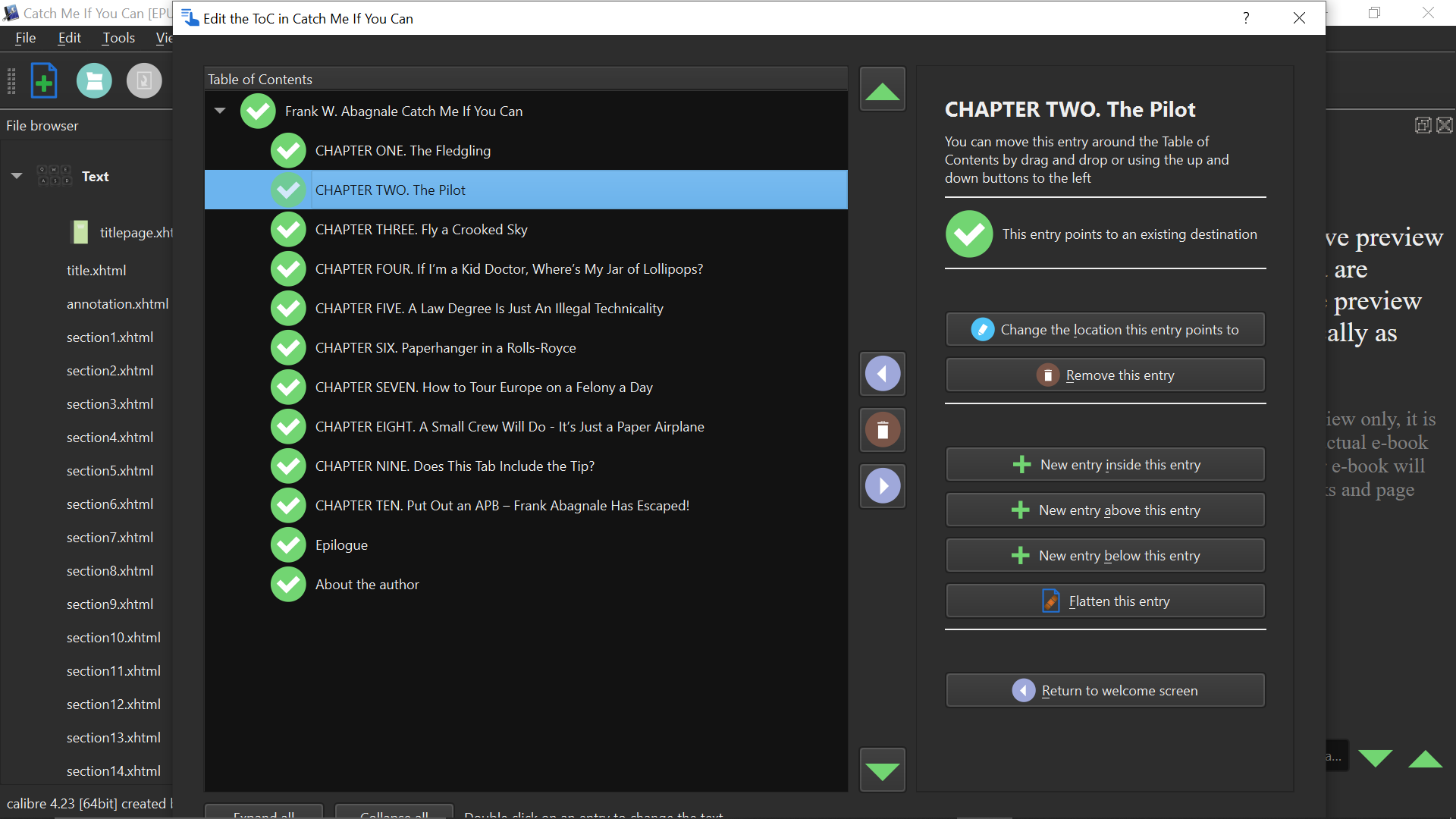This screenshot has height=819, width=1456.
Task: Click the preview panel close icon
Action: [x=1445, y=125]
